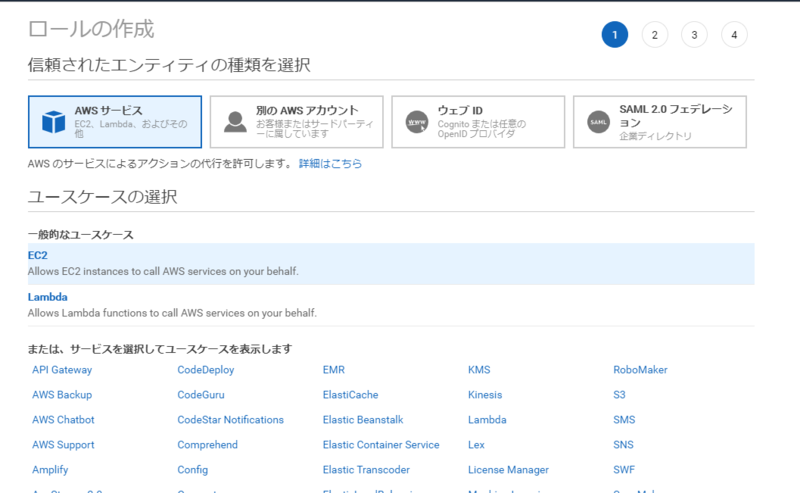Go to step 1 indicator
Screen dimensions: 800x493
(615, 35)
